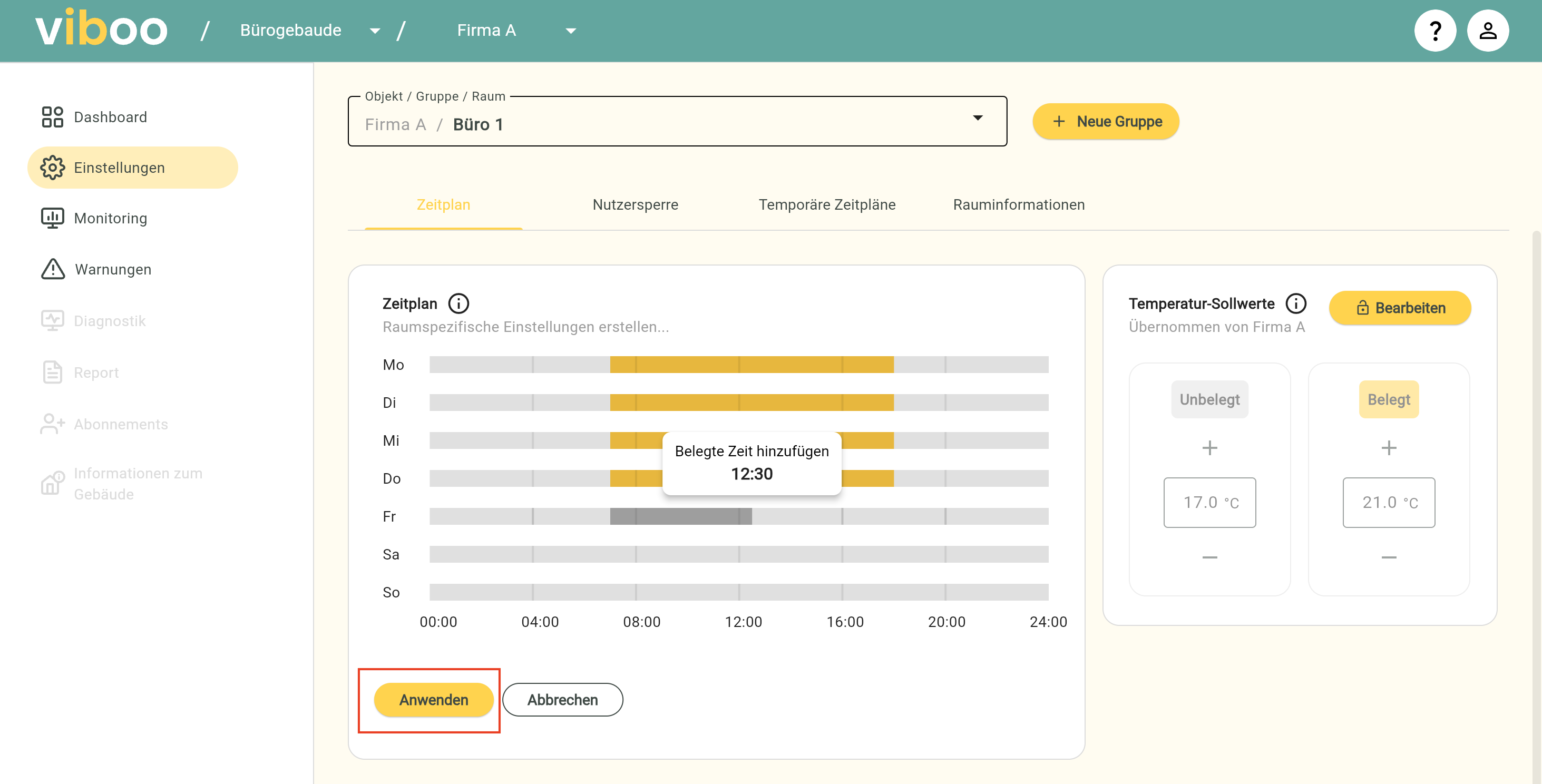The image size is (1542, 784).
Task: Expand the Bürogebaude building dropdown
Action: click(x=375, y=31)
